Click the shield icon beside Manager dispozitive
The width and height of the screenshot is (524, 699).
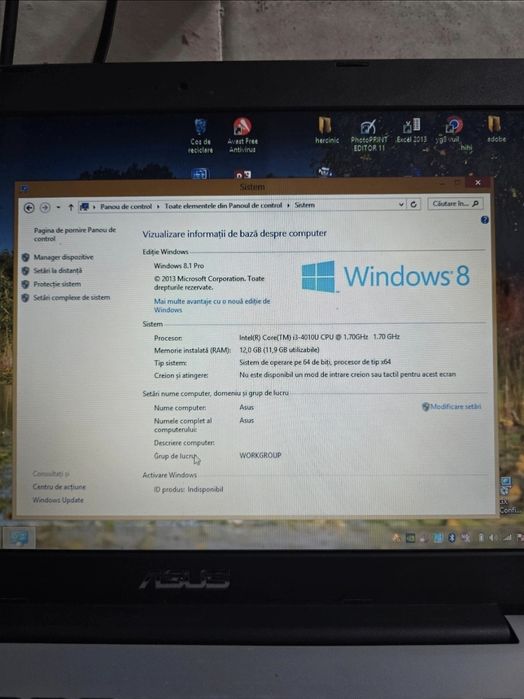tap(26, 257)
